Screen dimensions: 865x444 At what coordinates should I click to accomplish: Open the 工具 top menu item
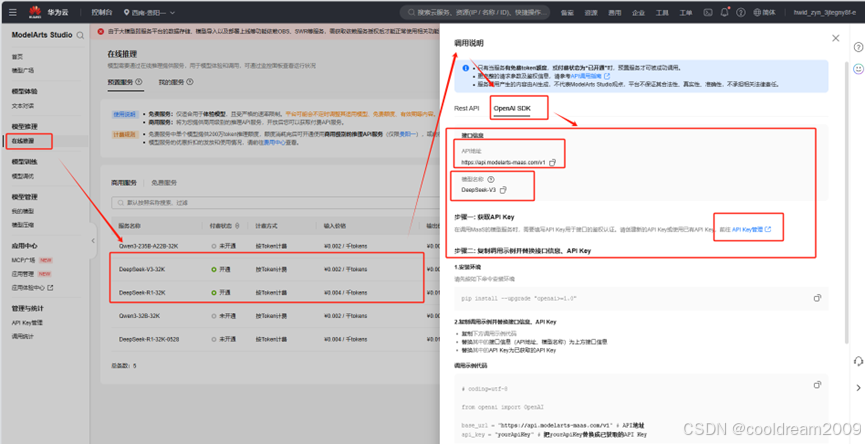(x=662, y=13)
